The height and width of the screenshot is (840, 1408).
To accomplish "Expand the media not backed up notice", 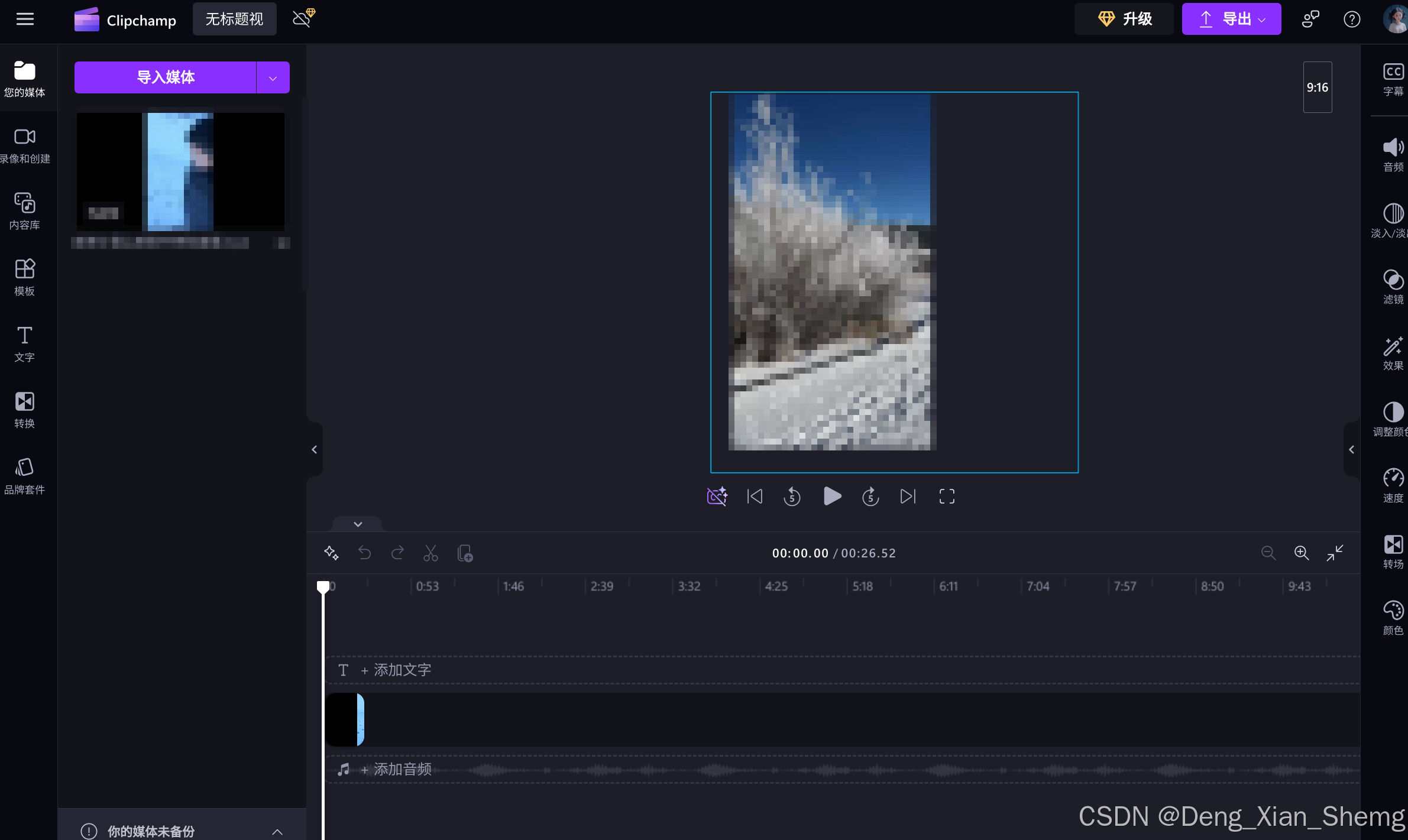I will (277, 831).
